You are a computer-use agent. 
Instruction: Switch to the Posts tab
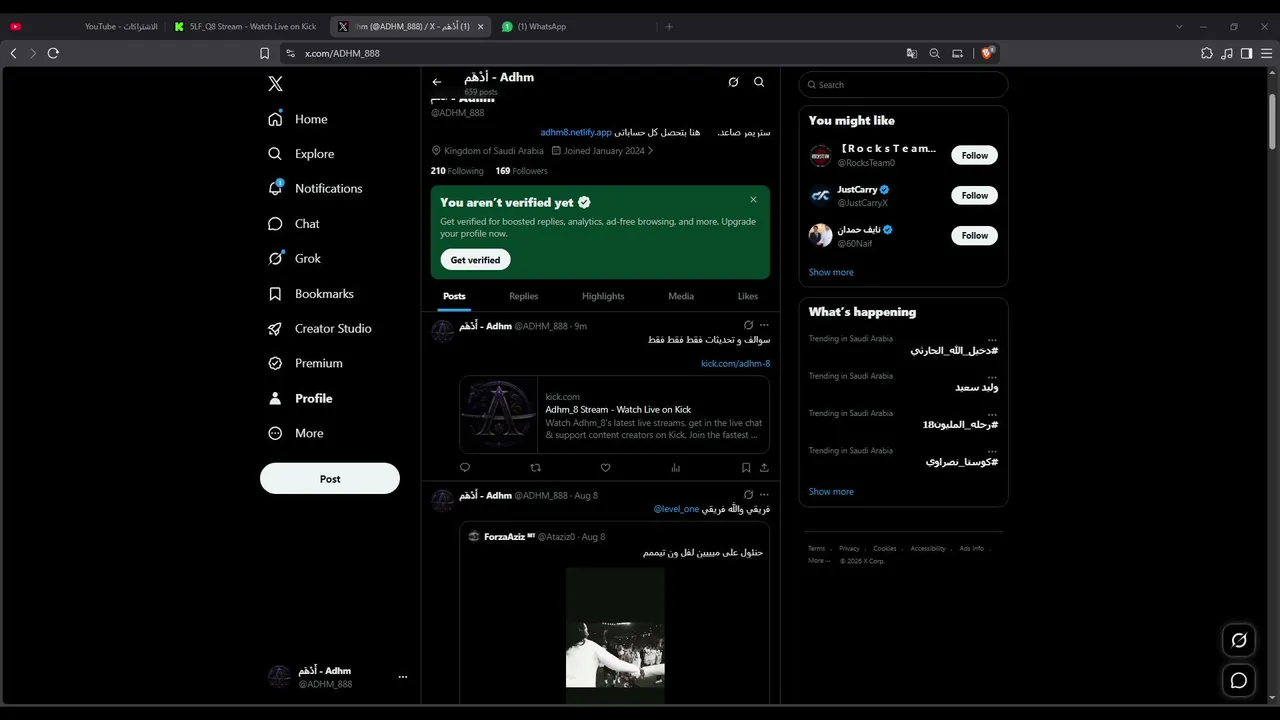click(454, 296)
